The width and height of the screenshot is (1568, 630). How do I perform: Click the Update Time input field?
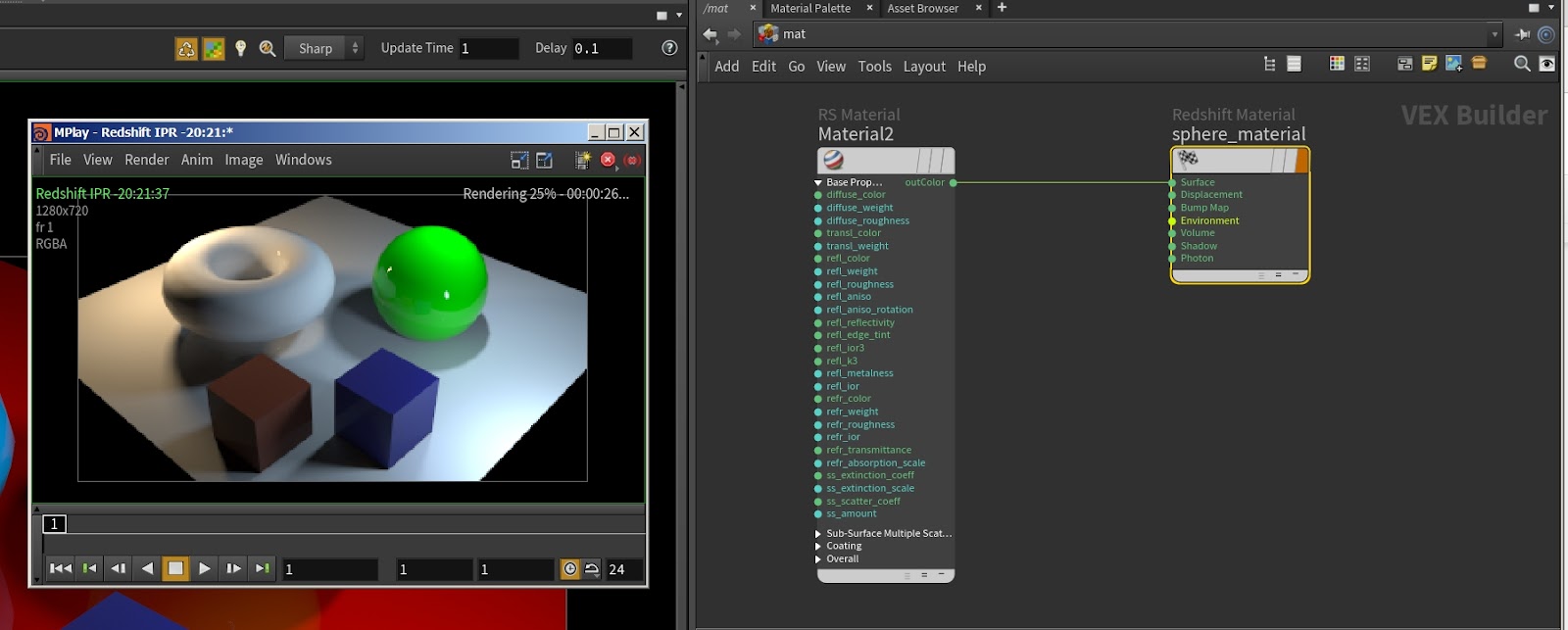(x=488, y=48)
